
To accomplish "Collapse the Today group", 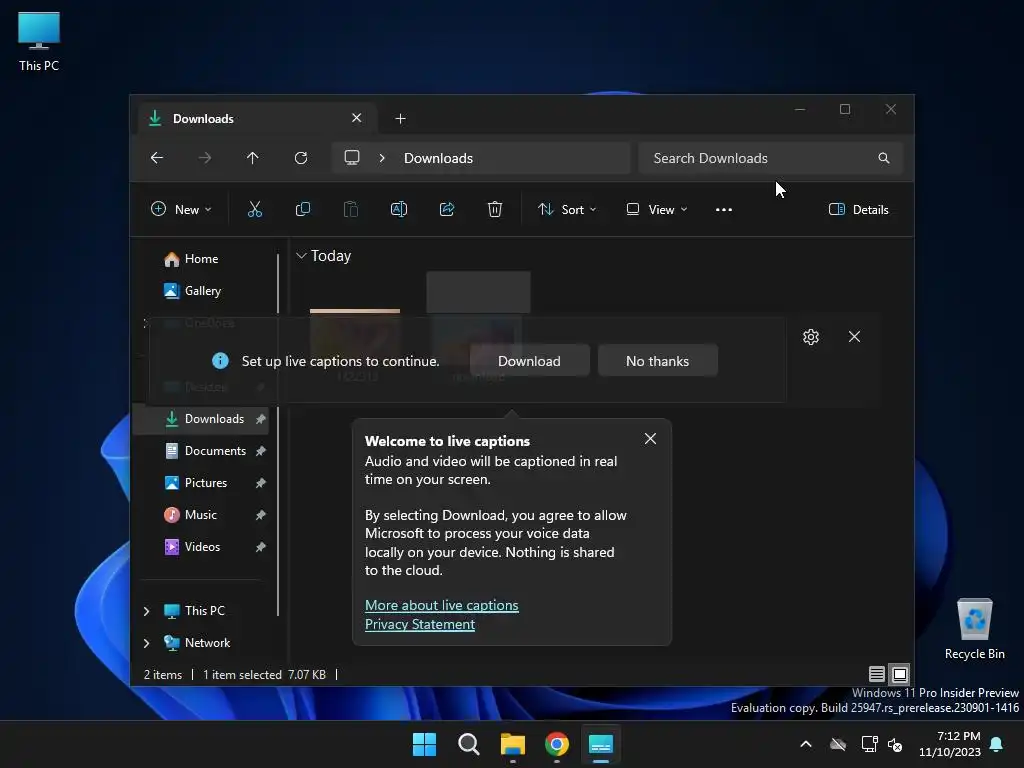I will click(x=301, y=256).
